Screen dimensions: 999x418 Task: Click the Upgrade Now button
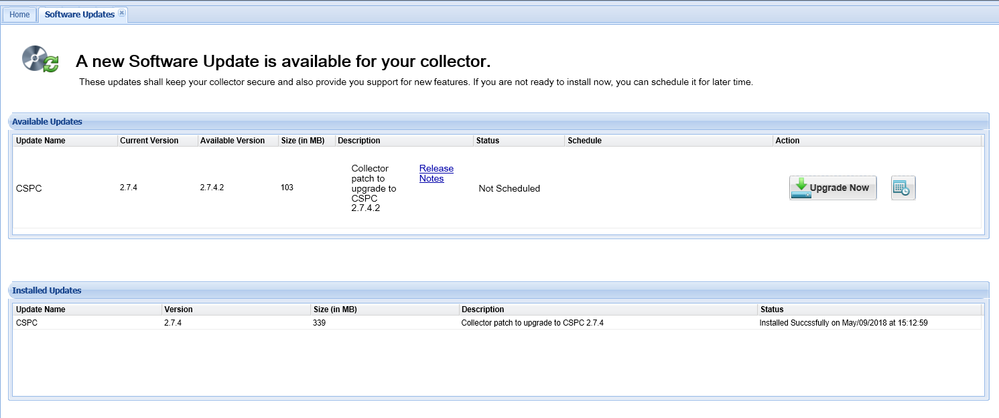[x=833, y=188]
